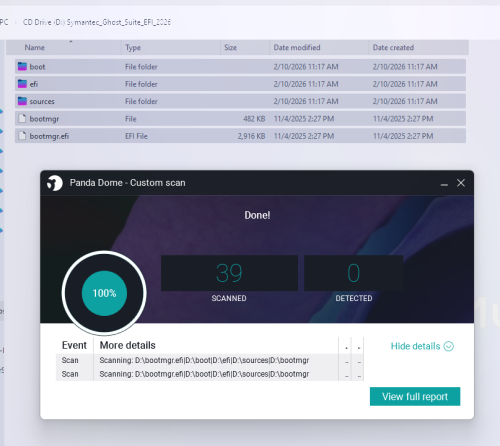Click 'Panda Dome - Custom scan' title text
The height and width of the screenshot is (446, 500).
click(127, 183)
